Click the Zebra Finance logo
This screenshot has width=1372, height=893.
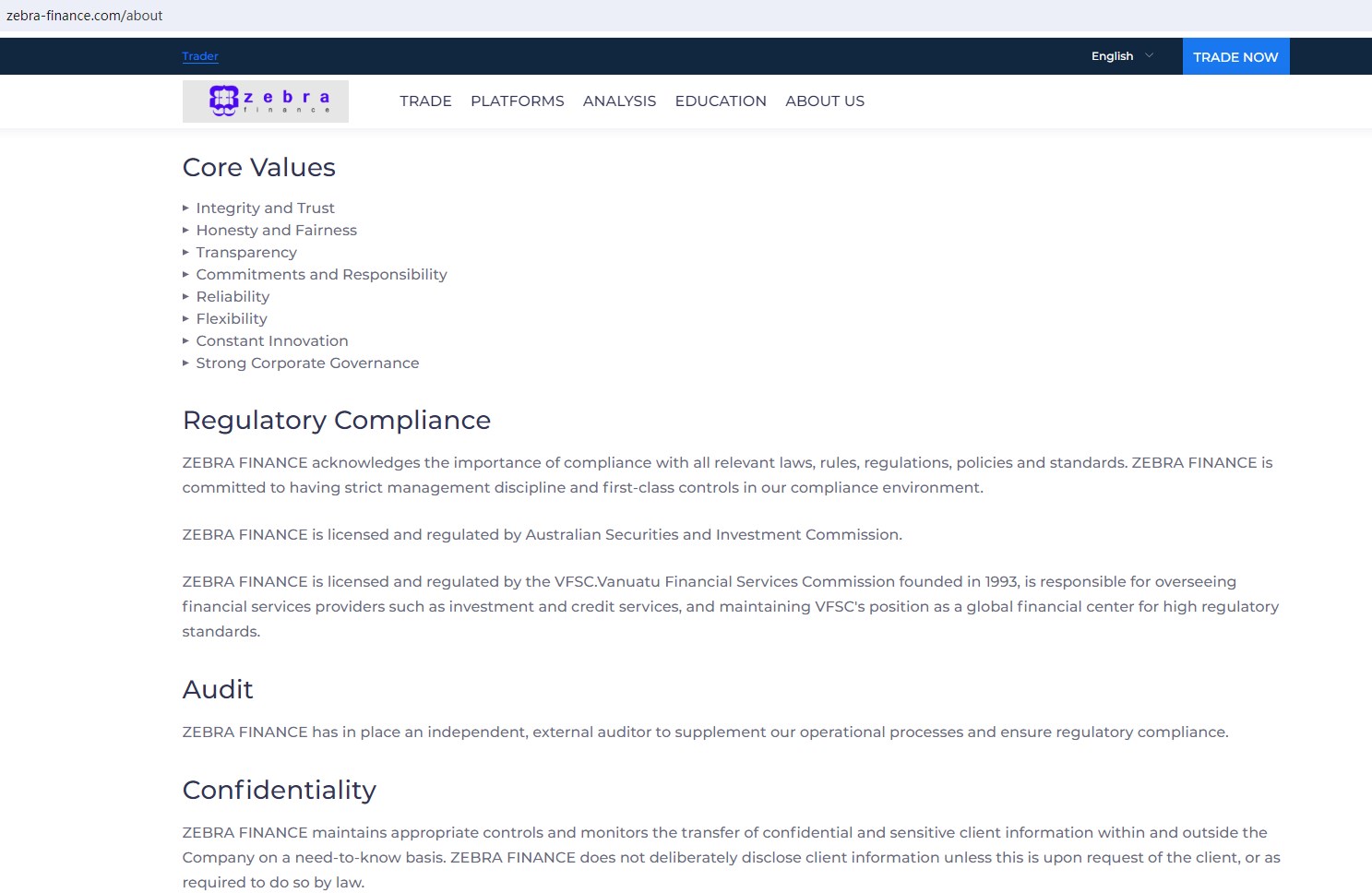pyautogui.click(x=266, y=101)
